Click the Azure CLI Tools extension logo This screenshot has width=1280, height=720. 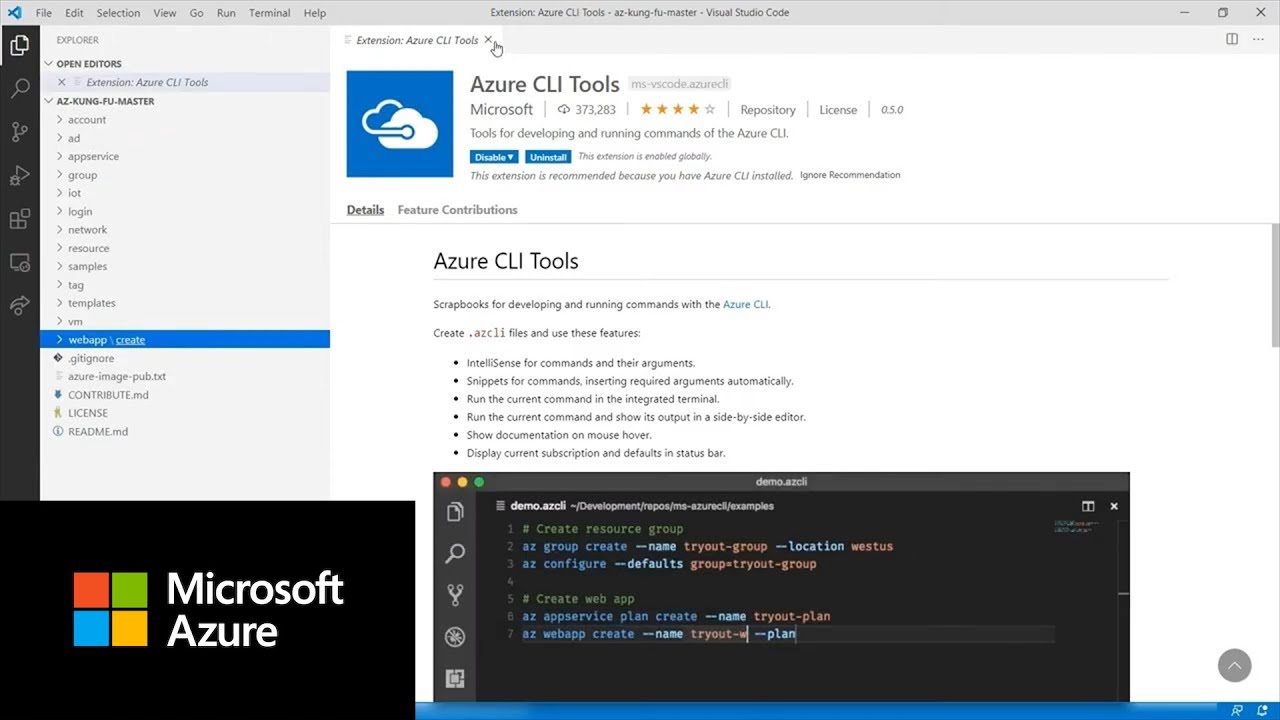tap(400, 124)
